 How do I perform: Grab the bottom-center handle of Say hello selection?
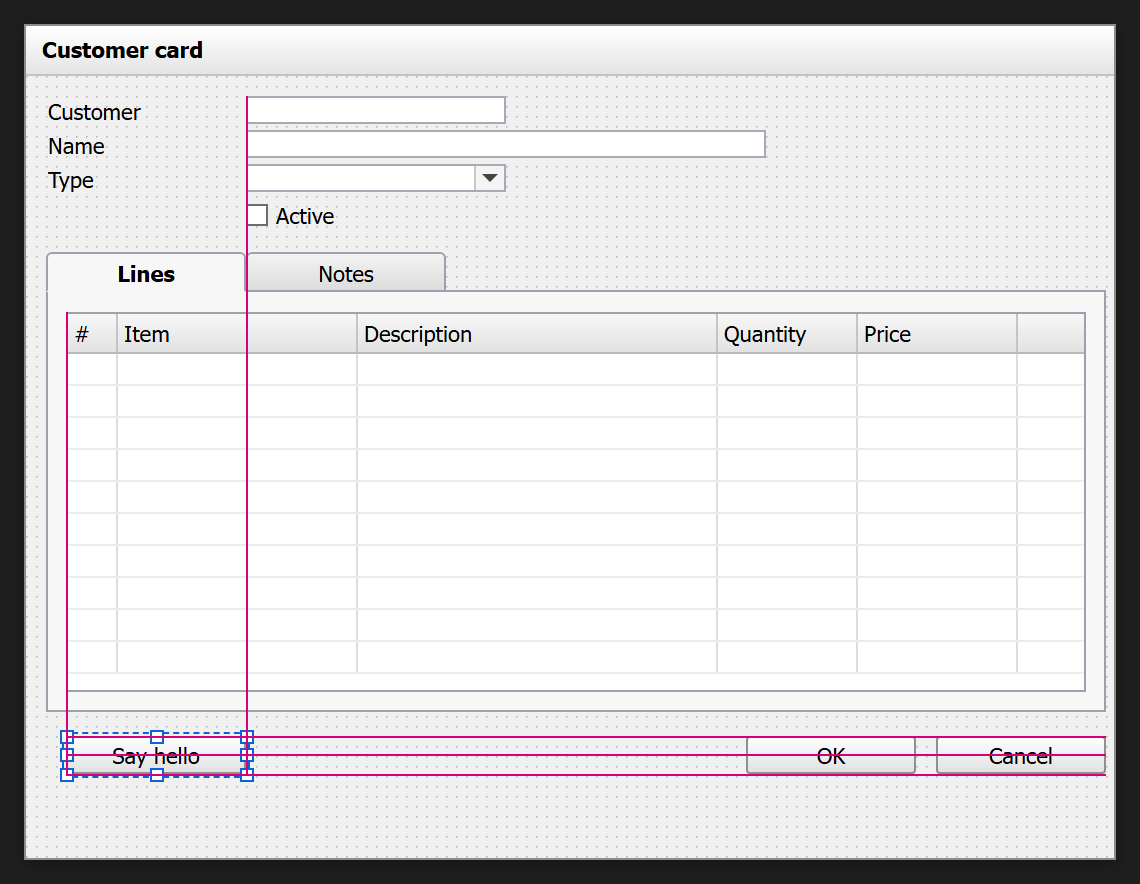(x=157, y=775)
